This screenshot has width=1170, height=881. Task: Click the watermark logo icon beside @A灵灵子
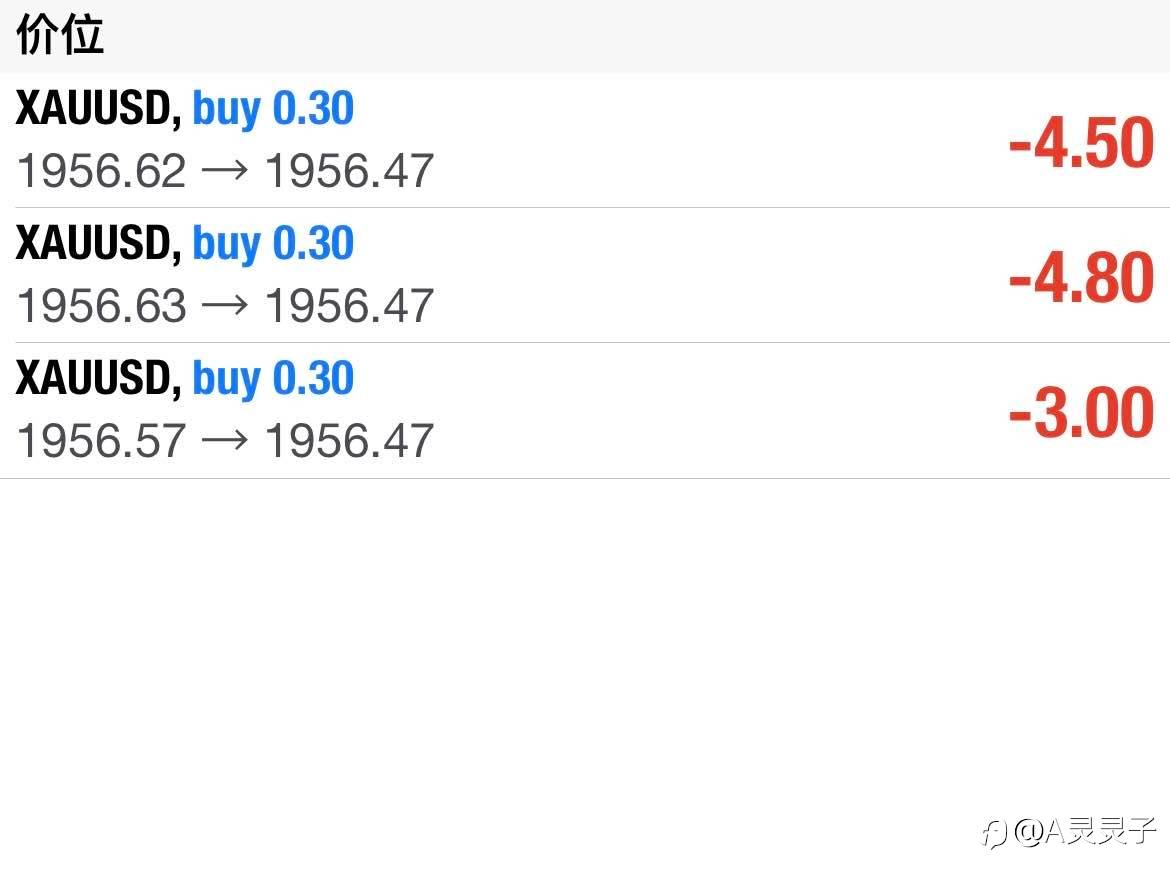click(994, 832)
